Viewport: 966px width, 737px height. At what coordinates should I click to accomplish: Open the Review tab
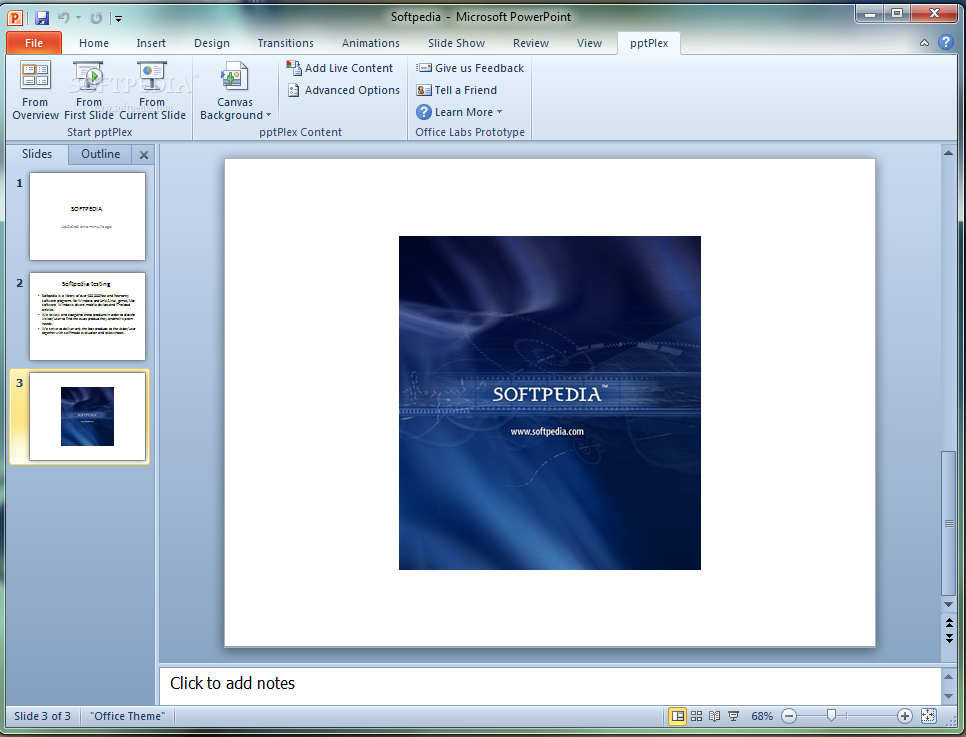pos(530,43)
